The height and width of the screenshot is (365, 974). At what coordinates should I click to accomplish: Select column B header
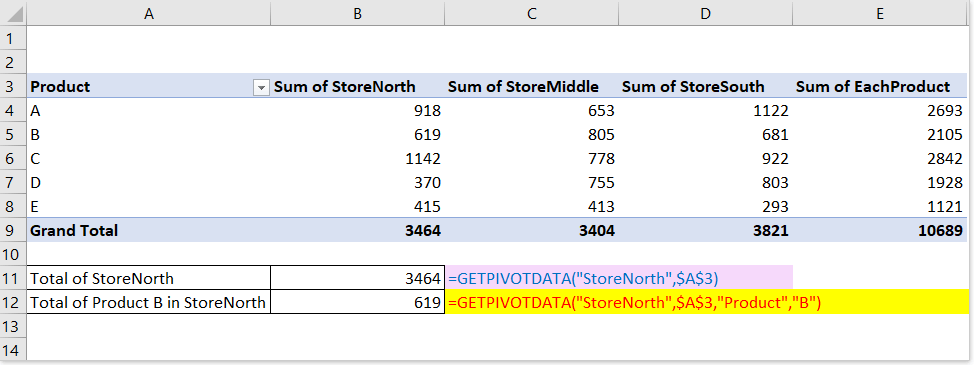(x=358, y=13)
